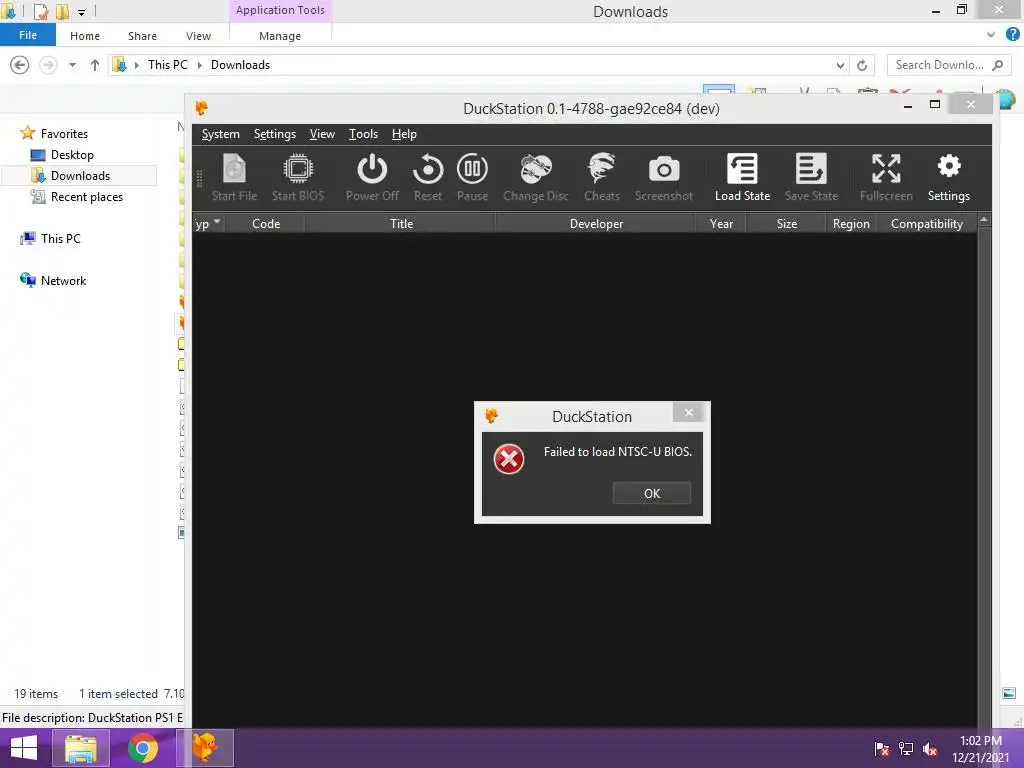Open Settings gear in DuckStation toolbar
Viewport: 1024px width, 768px height.
949,177
